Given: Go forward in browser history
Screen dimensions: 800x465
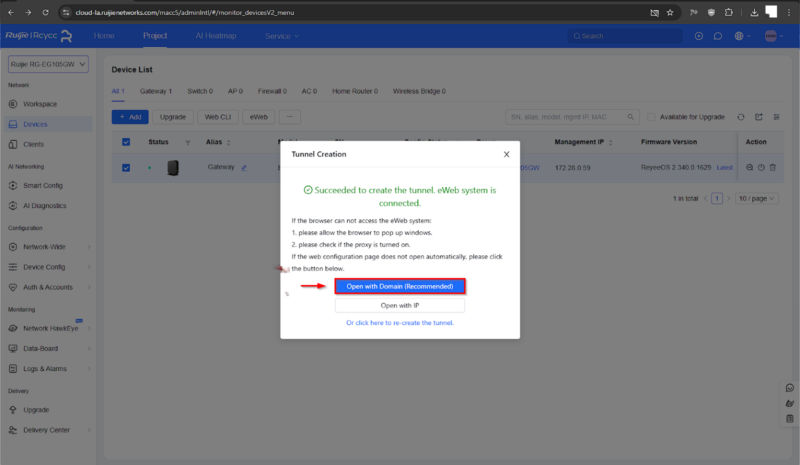Looking at the screenshot, I should [x=28, y=12].
